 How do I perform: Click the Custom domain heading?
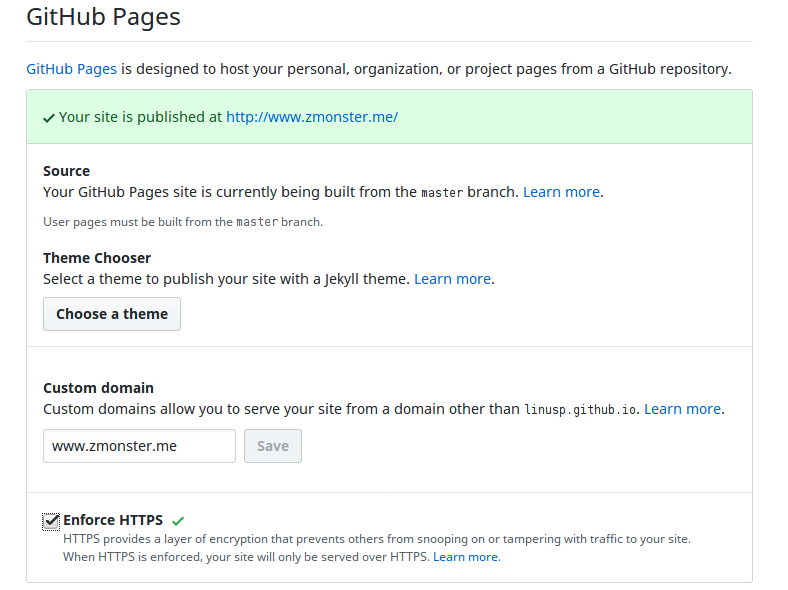[x=98, y=388]
